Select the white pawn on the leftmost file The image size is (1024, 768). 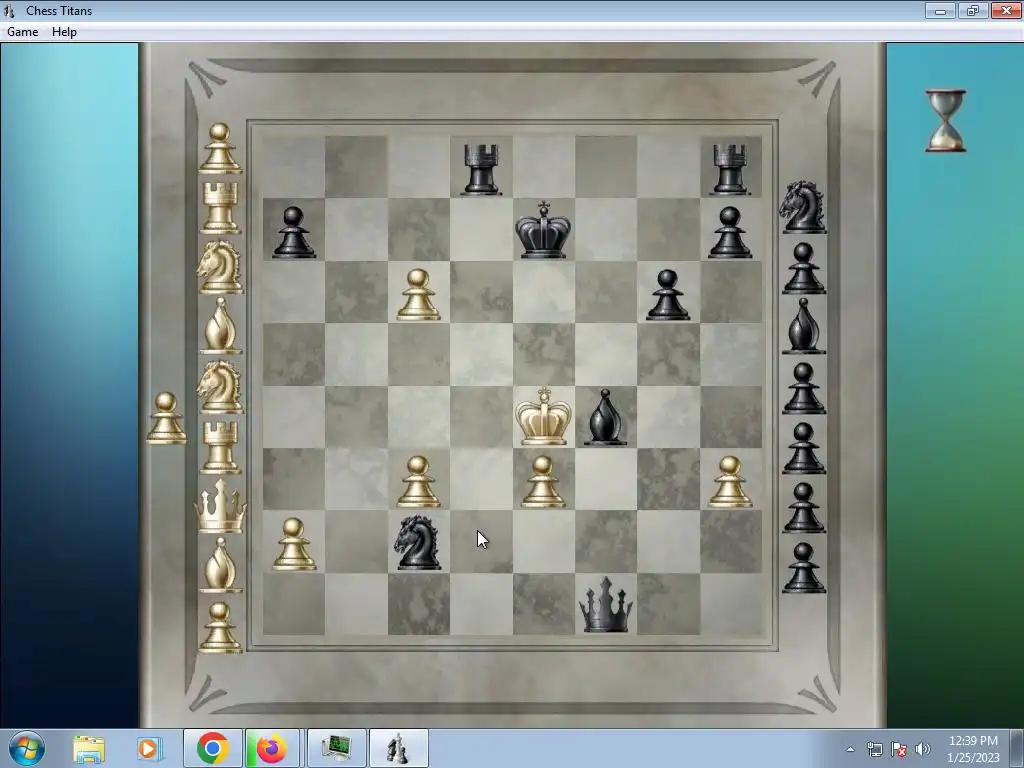coord(293,544)
